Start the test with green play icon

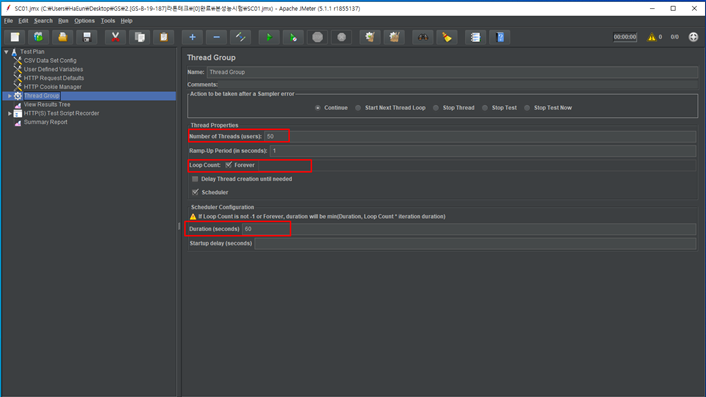[269, 37]
